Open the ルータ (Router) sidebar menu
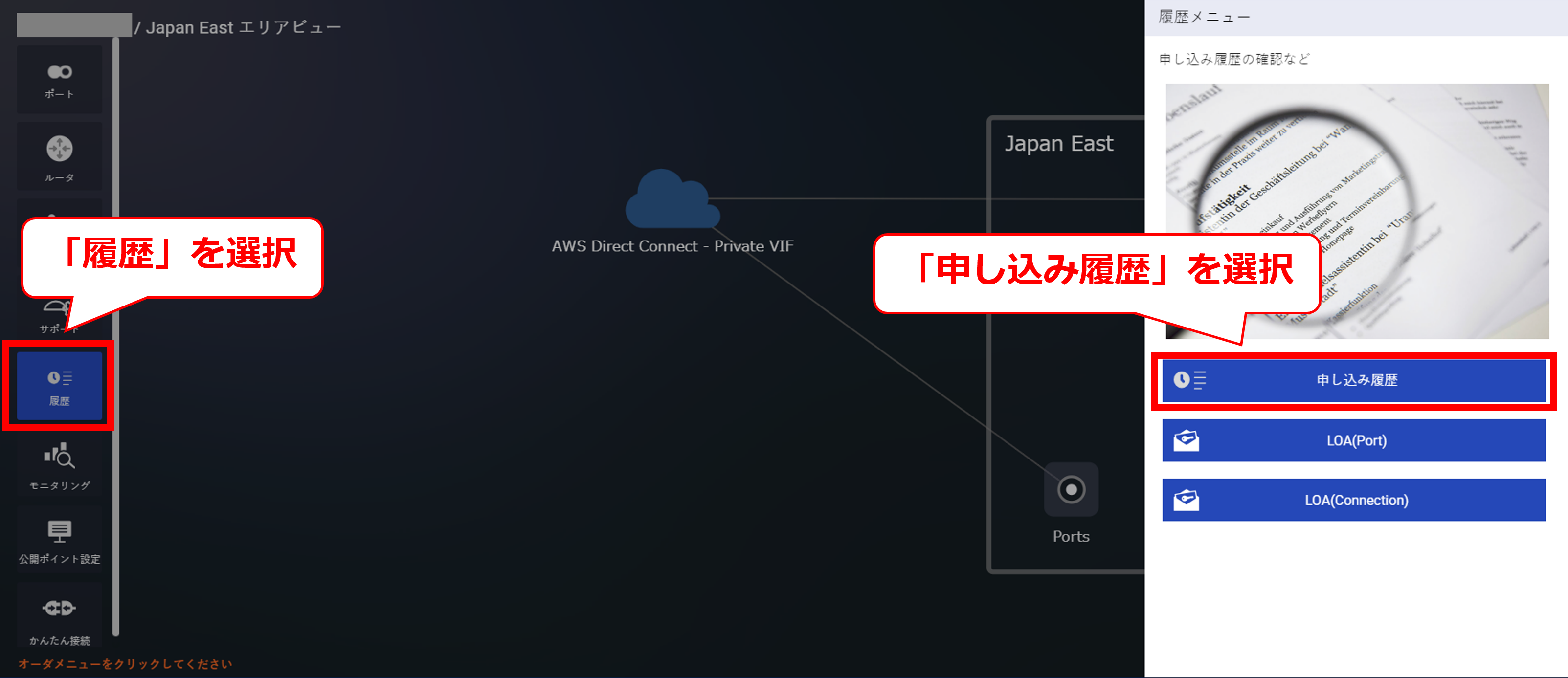Screen dimensions: 1568x678 (59, 157)
